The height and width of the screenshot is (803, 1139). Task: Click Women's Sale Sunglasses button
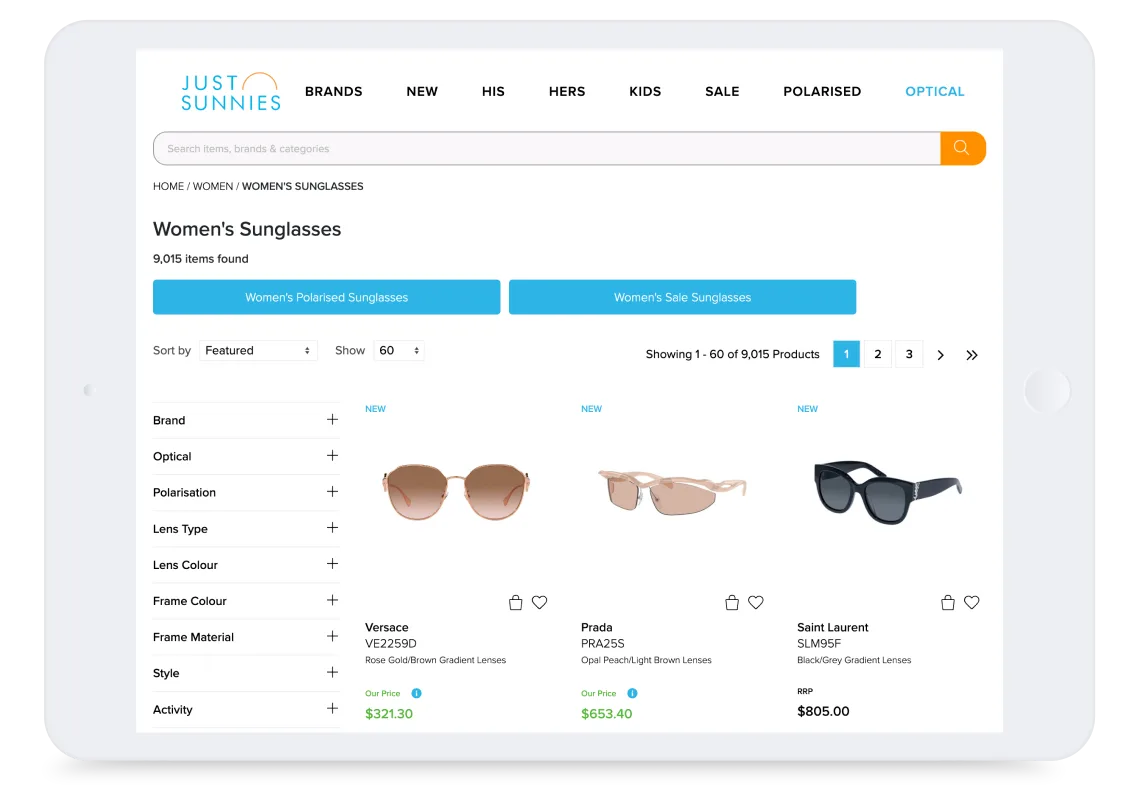(682, 297)
